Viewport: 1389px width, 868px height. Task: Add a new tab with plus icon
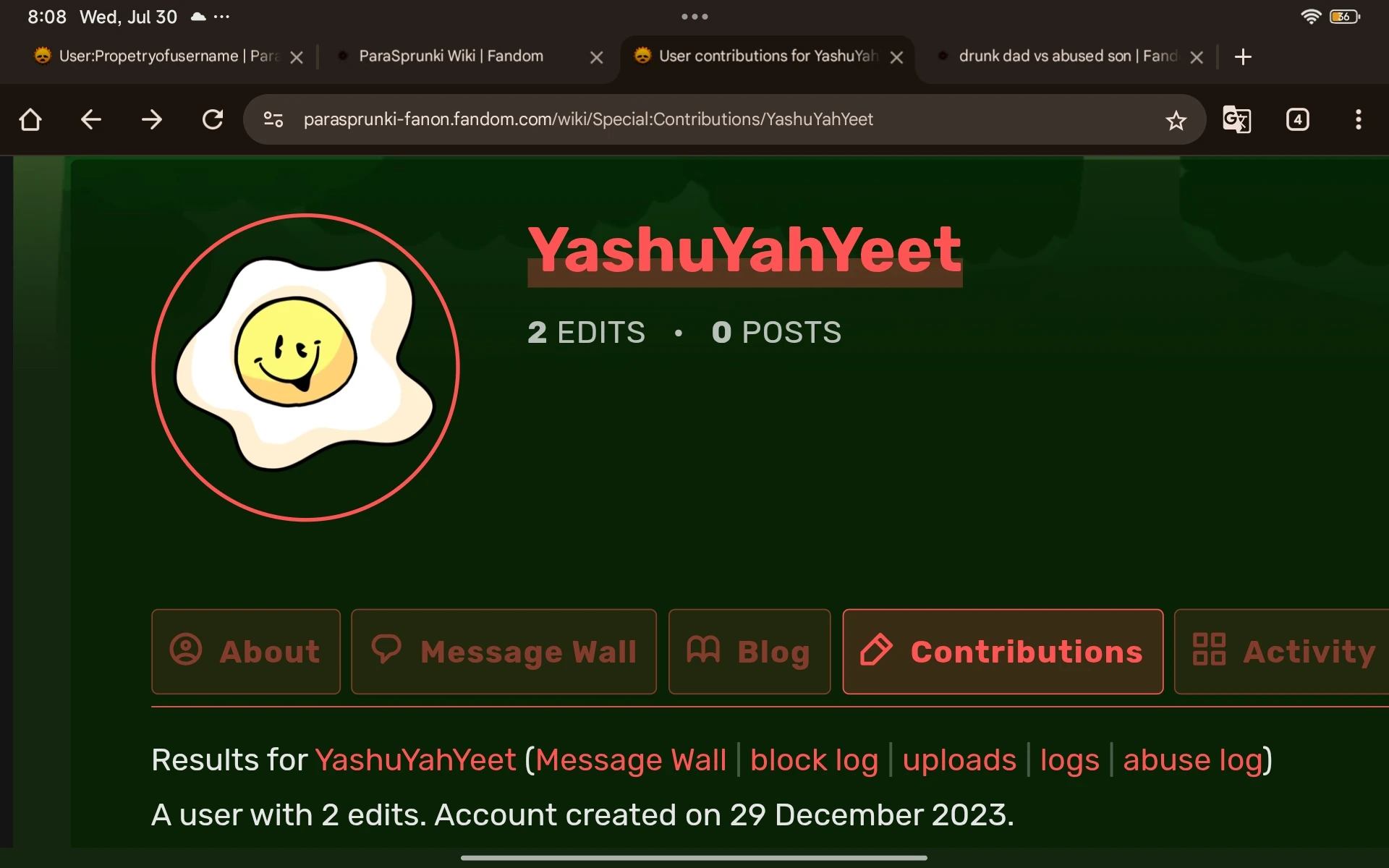tap(1243, 56)
